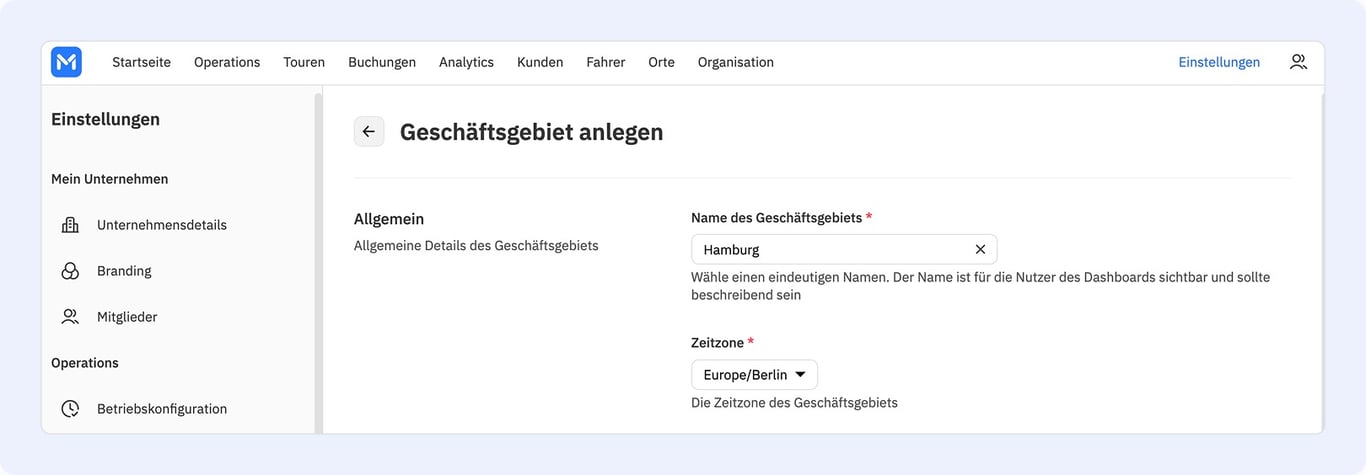Click the Geschäftsgebiet anlegen heading
The image size is (1366, 475).
(531, 132)
